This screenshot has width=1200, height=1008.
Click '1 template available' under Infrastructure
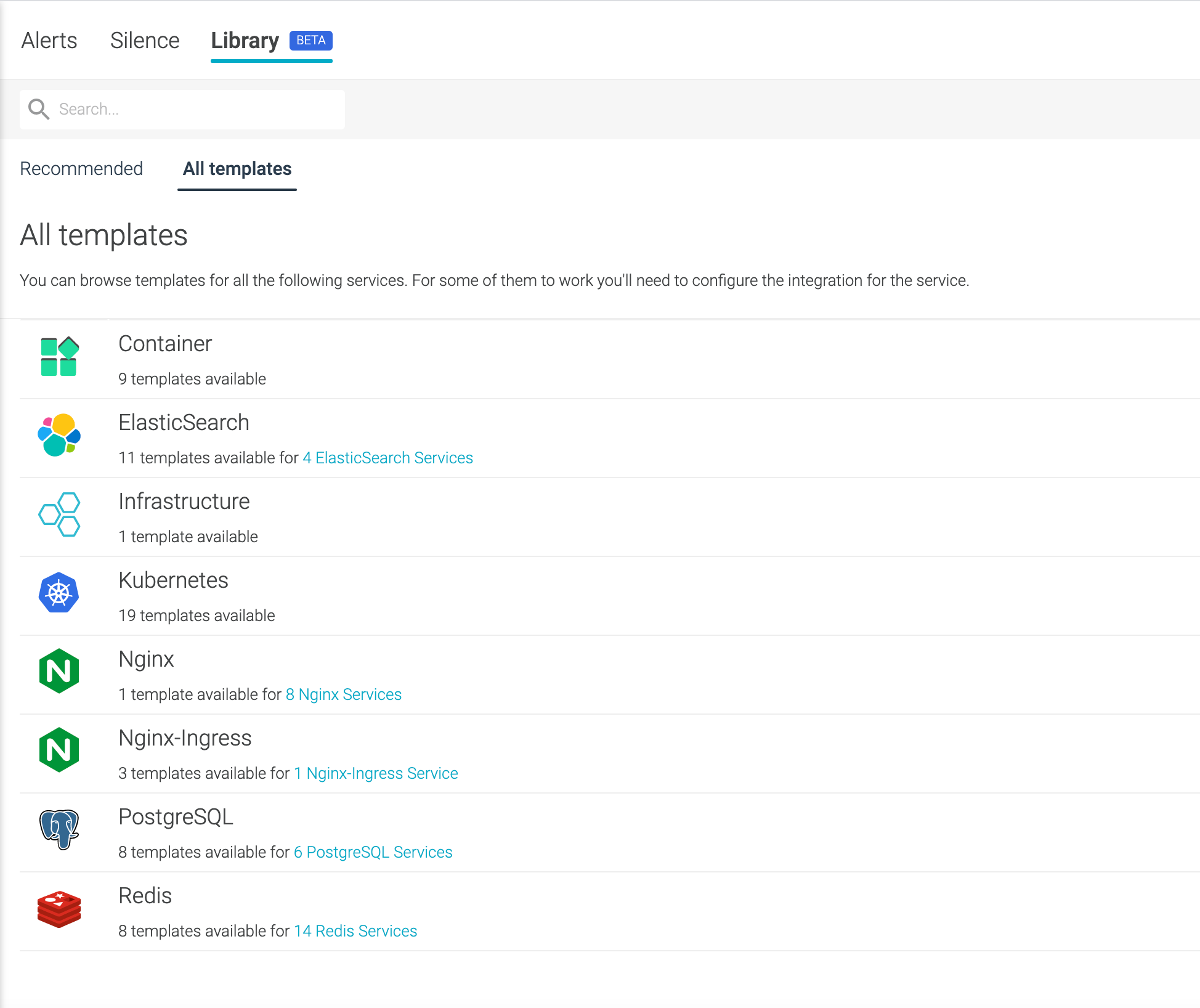coord(188,537)
